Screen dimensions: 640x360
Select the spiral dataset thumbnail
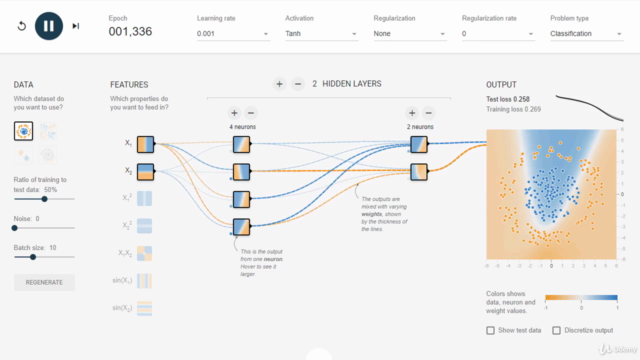pos(48,155)
